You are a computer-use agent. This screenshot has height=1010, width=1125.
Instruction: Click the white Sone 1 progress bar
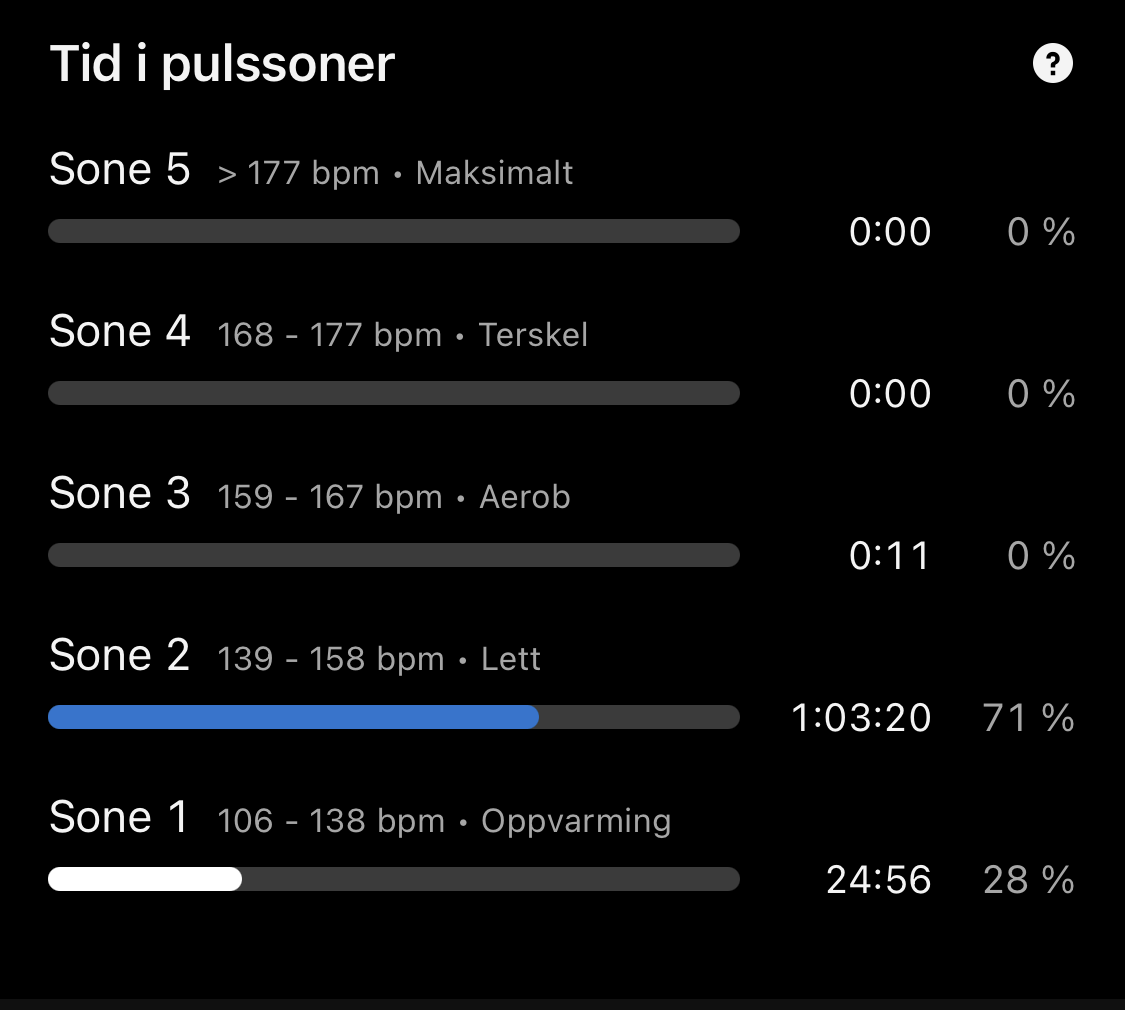tap(145, 879)
